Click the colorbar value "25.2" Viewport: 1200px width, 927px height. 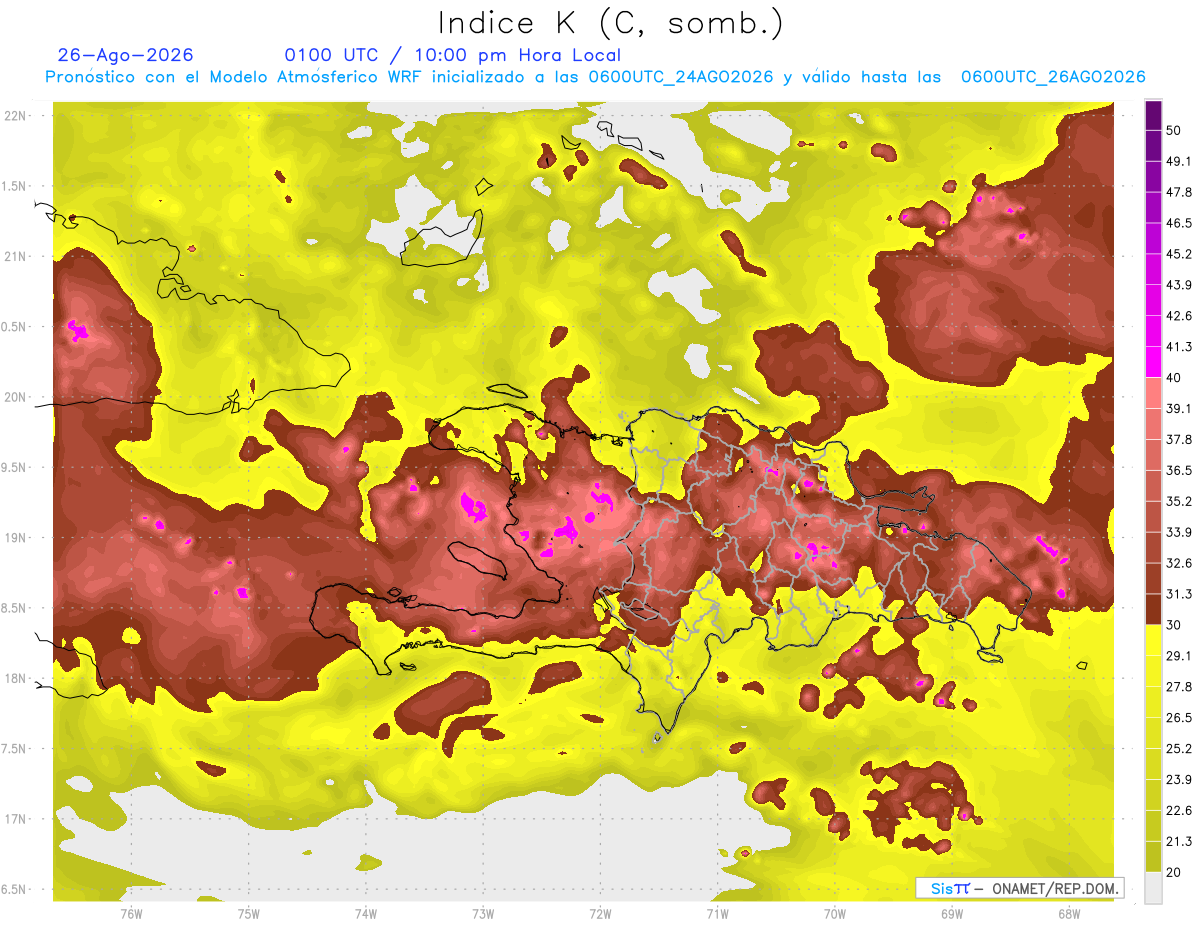point(1180,748)
